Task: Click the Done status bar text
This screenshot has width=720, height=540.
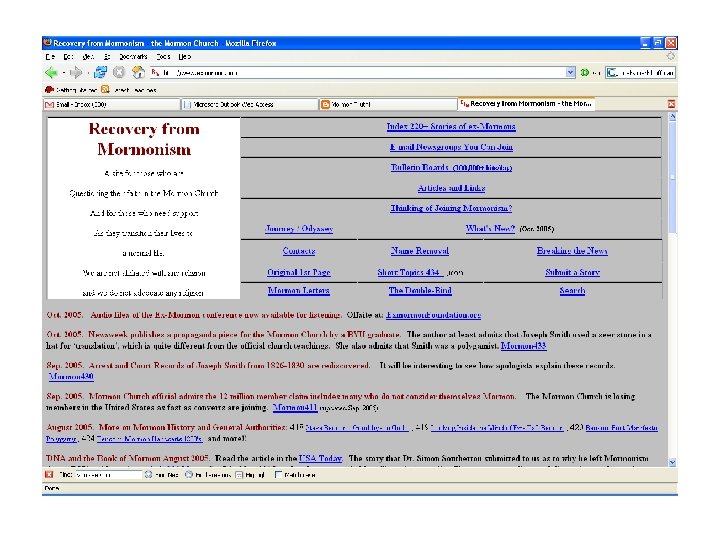Action: tap(52, 488)
